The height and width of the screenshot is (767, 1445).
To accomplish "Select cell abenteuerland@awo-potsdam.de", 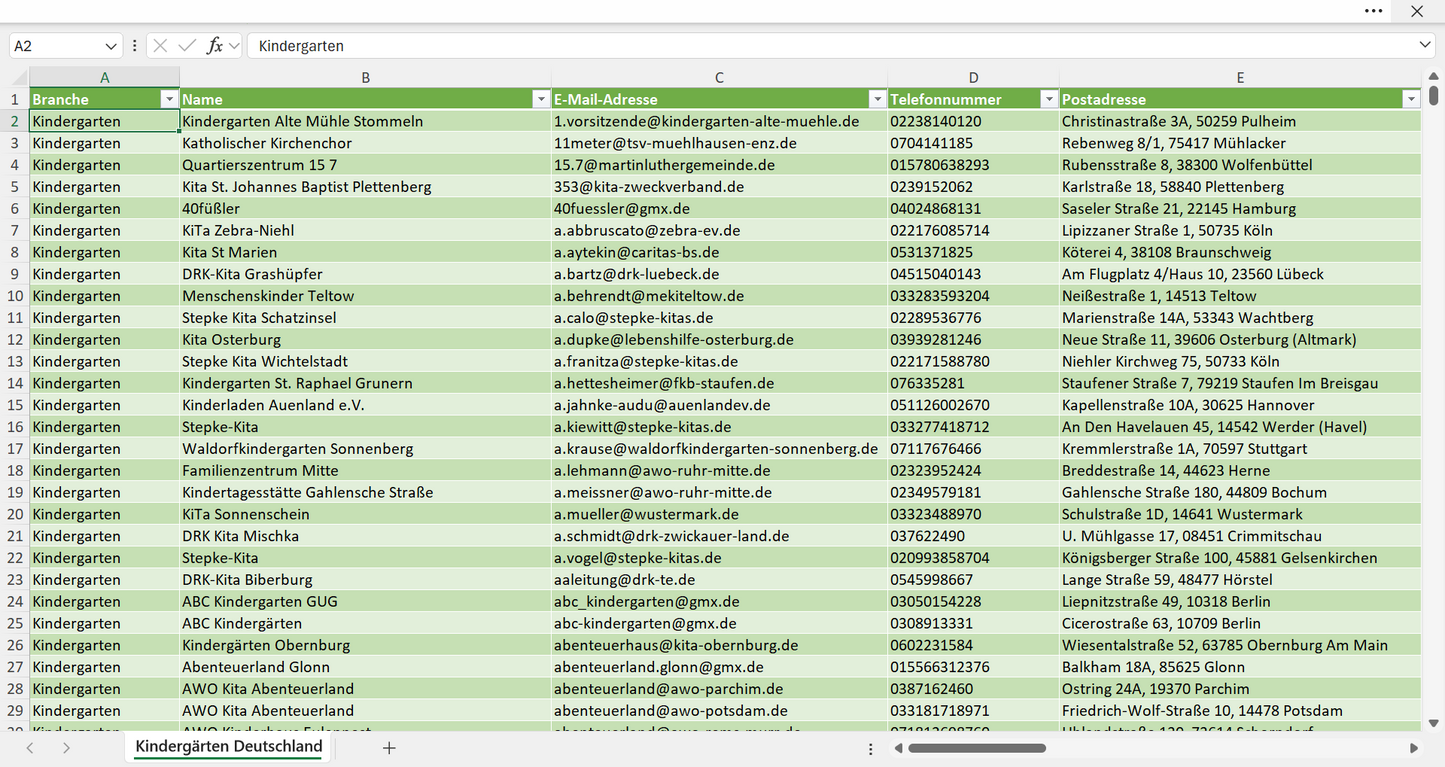I will 719,710.
